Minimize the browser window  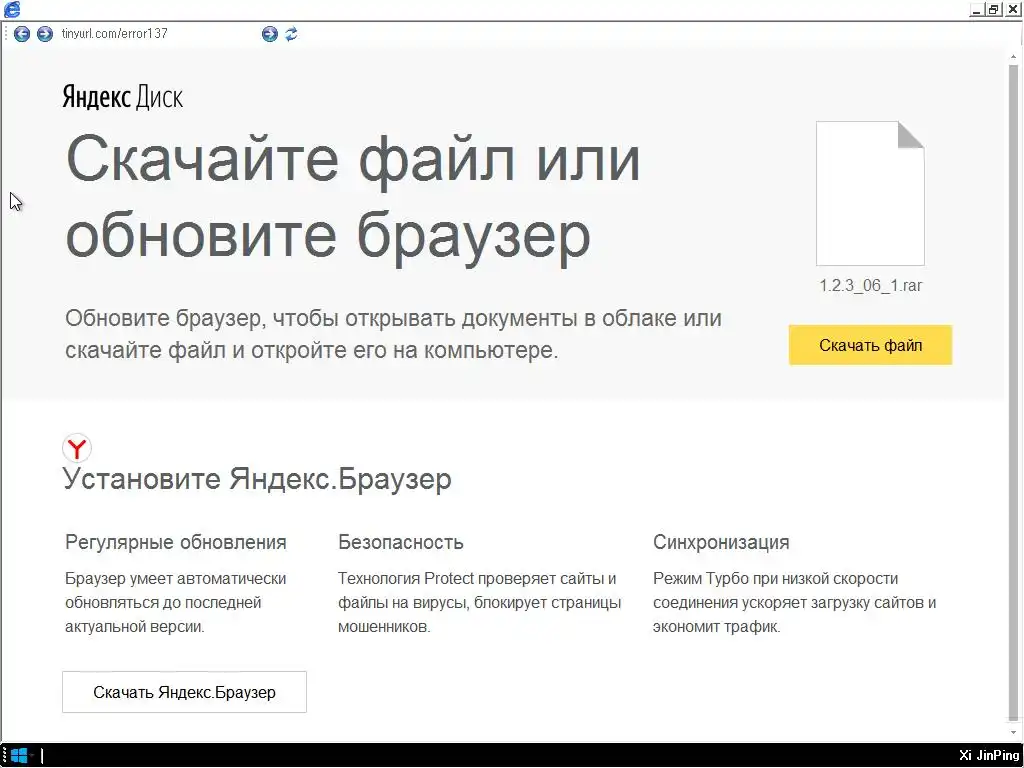coord(977,10)
